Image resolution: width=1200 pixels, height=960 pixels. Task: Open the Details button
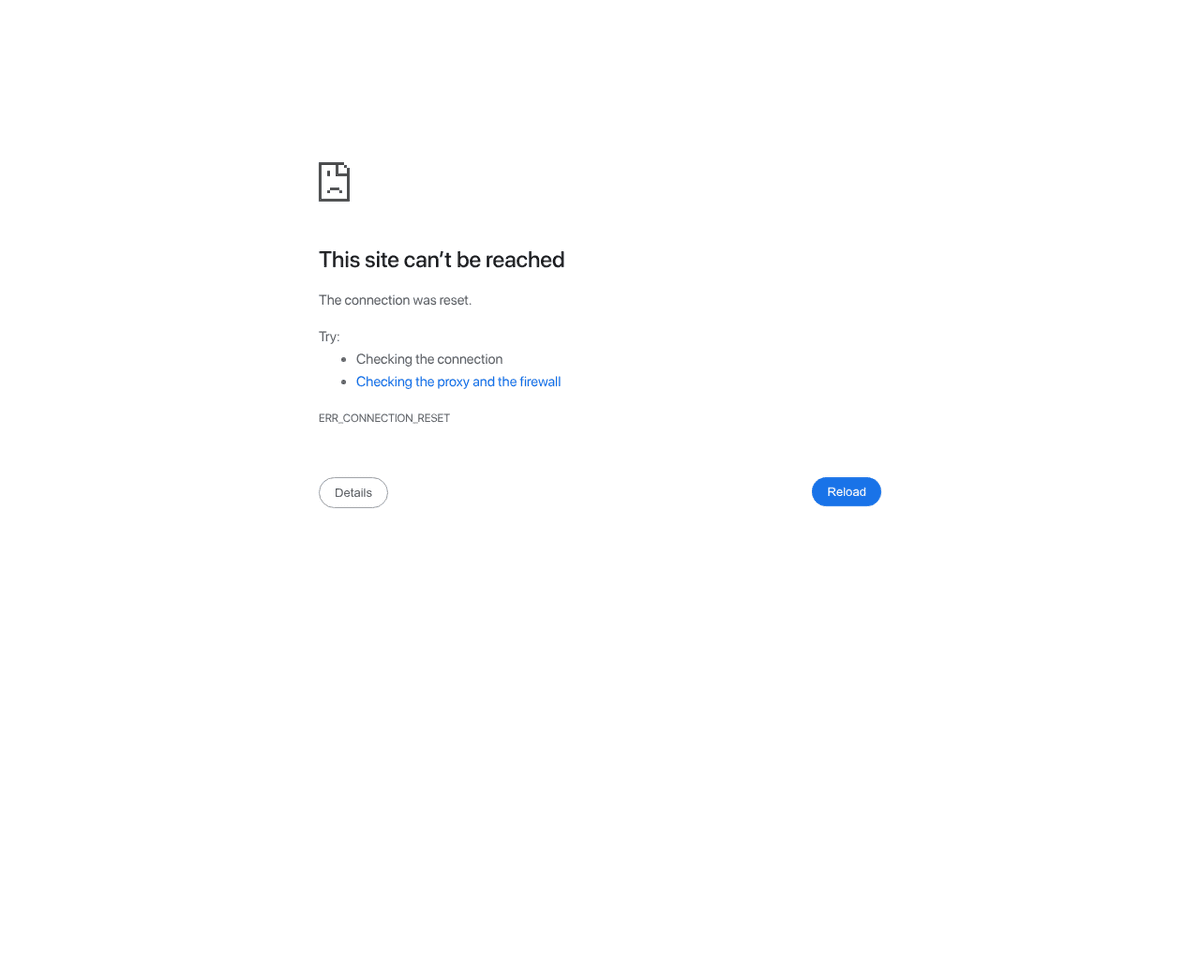tap(353, 493)
